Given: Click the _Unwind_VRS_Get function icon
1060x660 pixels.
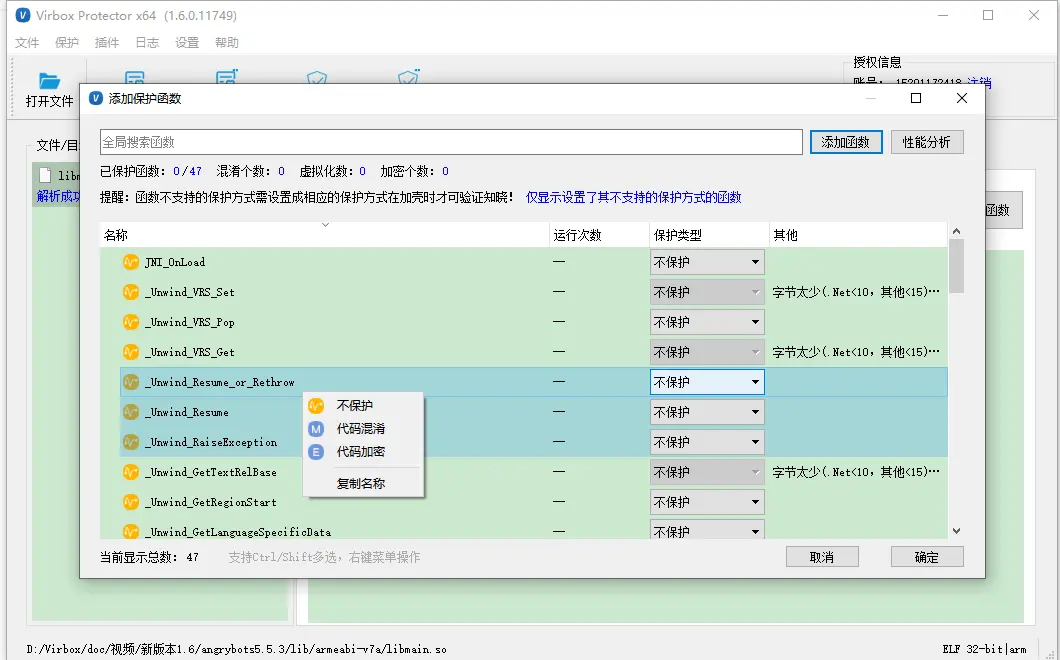Looking at the screenshot, I should (x=130, y=352).
